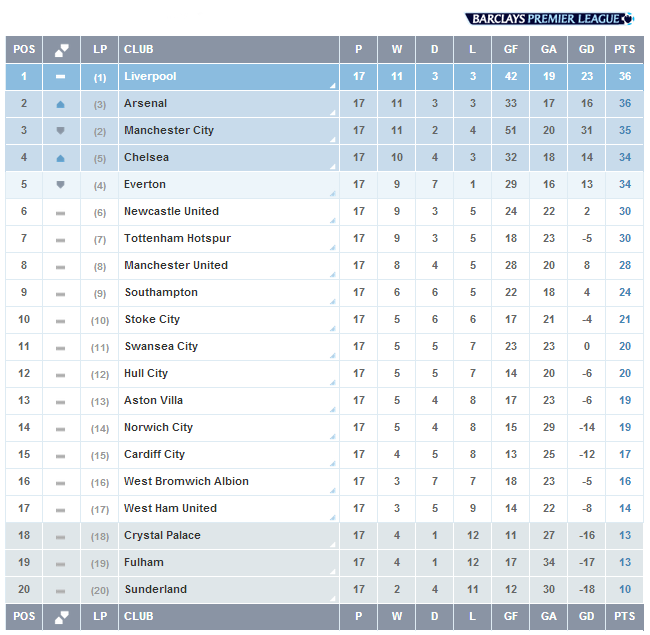Click Manchester City's down-movement arrow icon
The height and width of the screenshot is (635, 650).
pyautogui.click(x=61, y=131)
